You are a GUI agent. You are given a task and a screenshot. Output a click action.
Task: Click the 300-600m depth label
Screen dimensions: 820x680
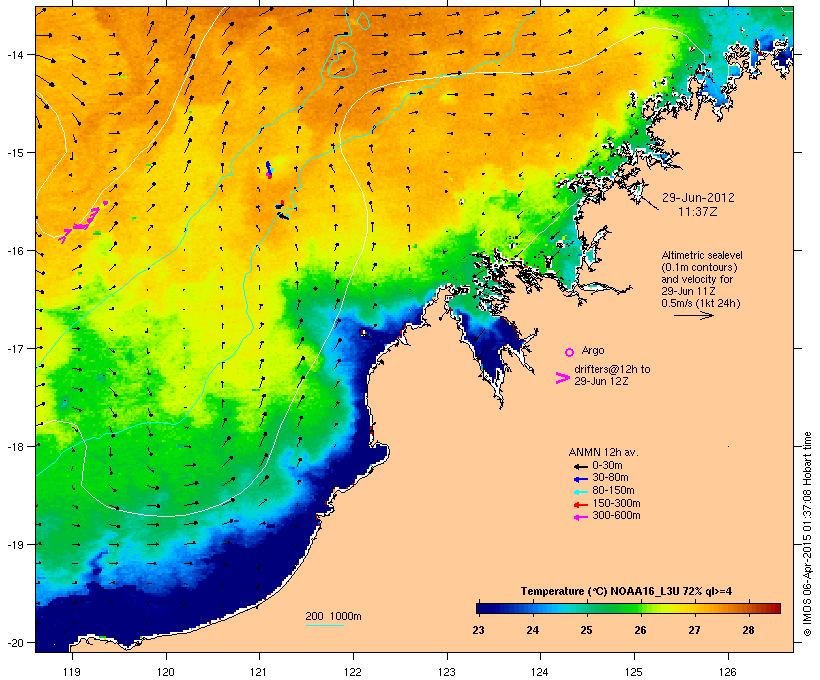pos(616,516)
